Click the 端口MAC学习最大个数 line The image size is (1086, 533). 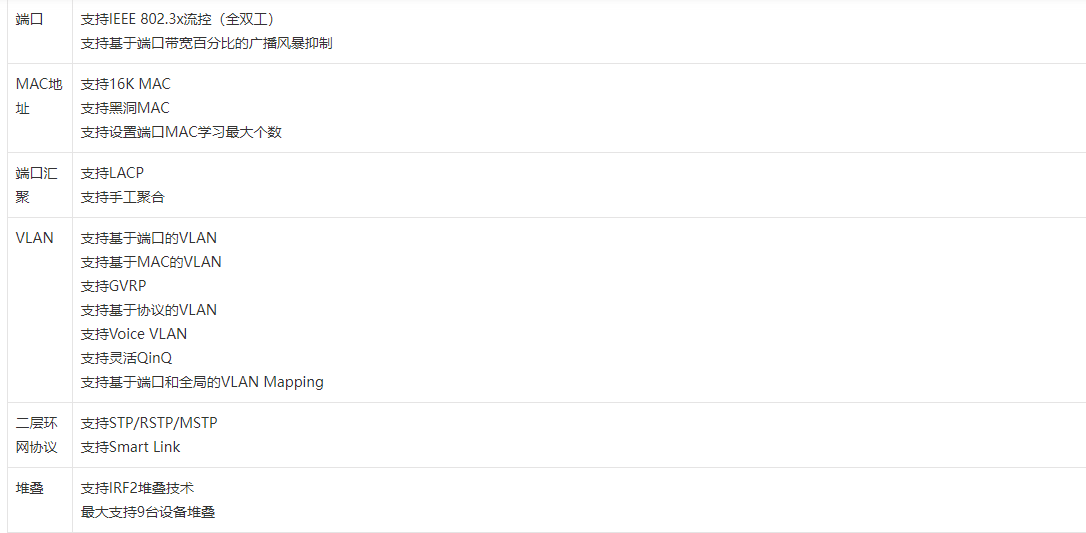[x=181, y=132]
